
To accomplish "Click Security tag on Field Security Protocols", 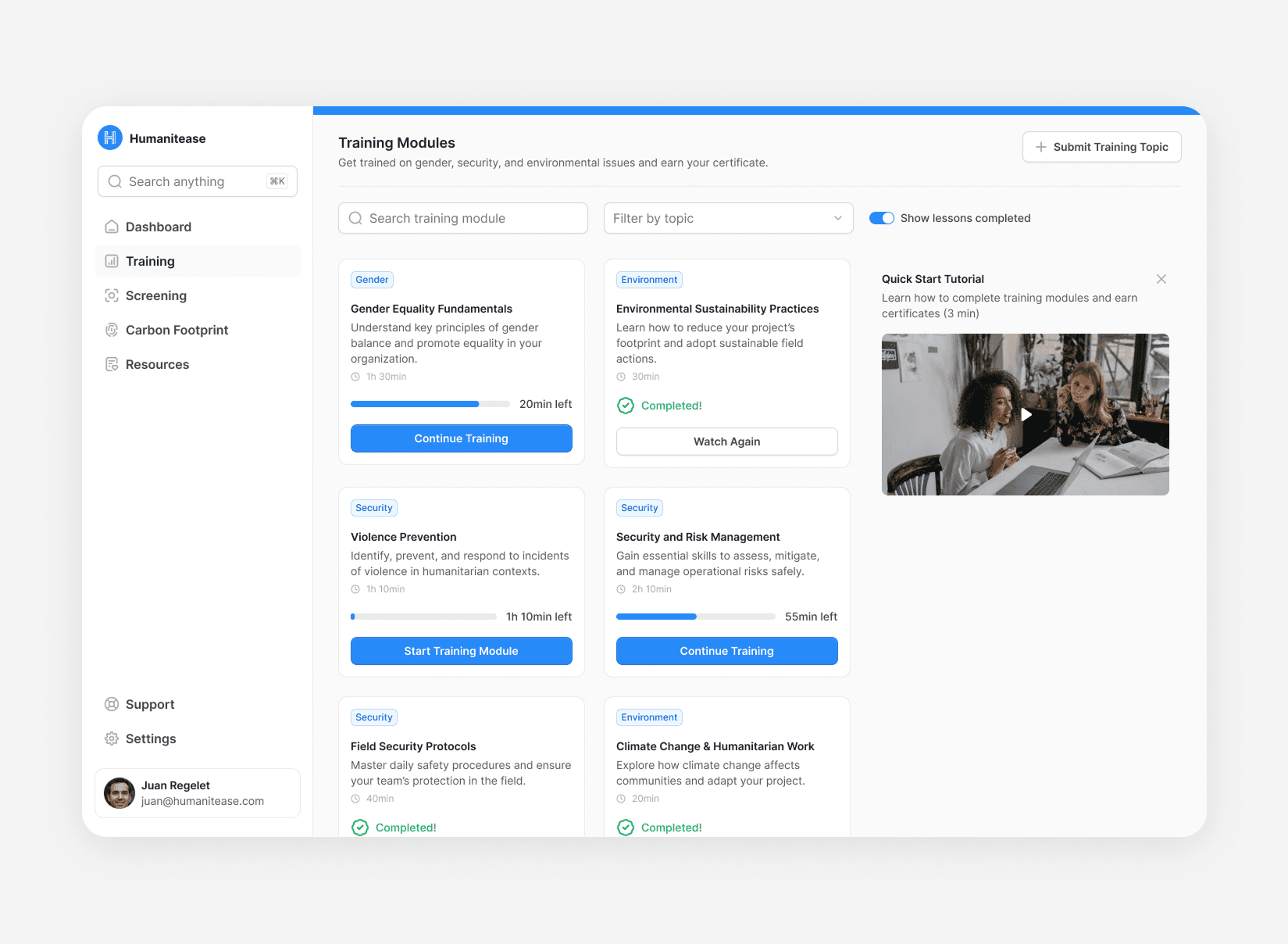I will 374,717.
